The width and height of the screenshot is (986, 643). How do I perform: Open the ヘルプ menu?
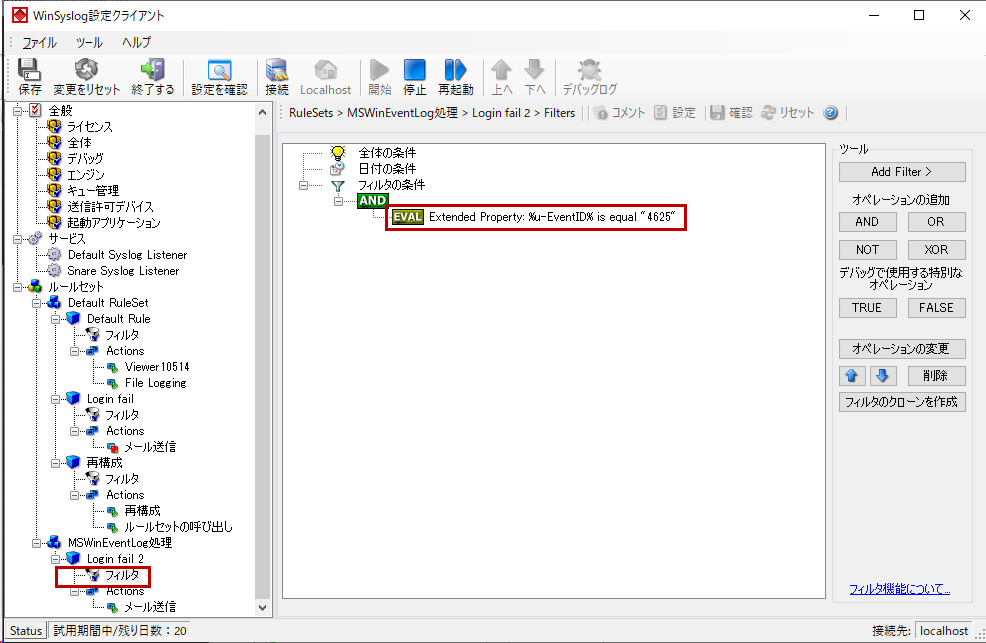(x=136, y=42)
